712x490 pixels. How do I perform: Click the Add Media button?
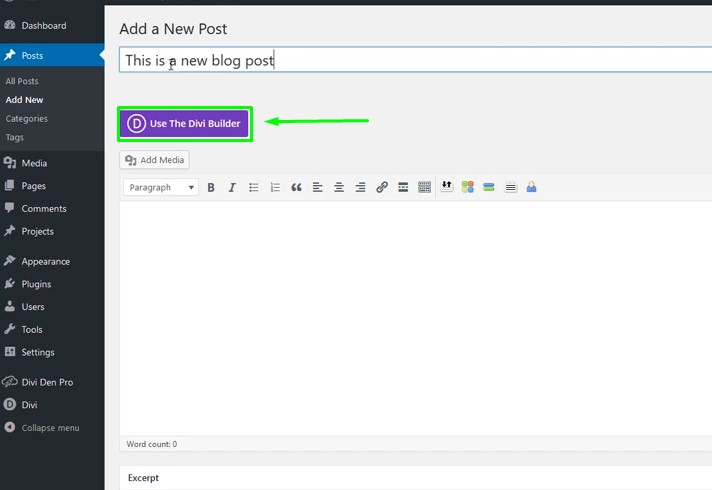pos(155,160)
